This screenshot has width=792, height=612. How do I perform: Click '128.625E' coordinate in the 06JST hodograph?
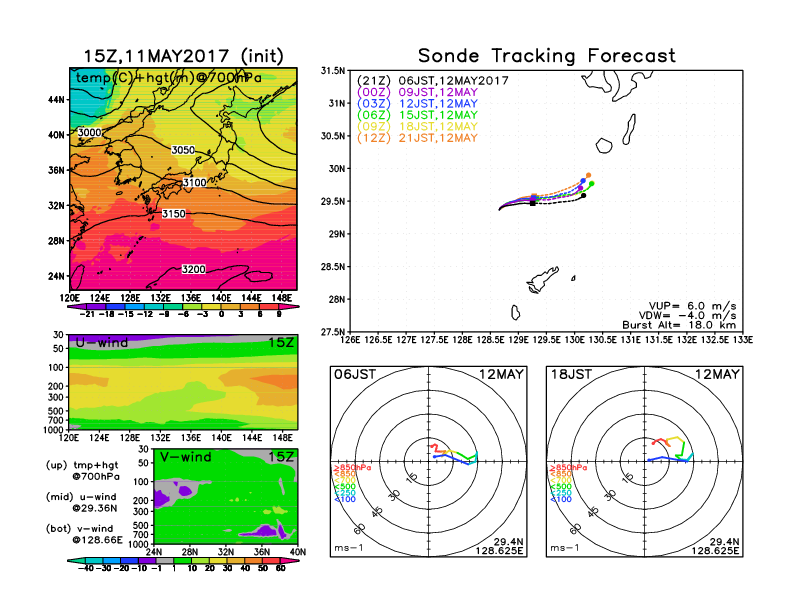click(499, 550)
